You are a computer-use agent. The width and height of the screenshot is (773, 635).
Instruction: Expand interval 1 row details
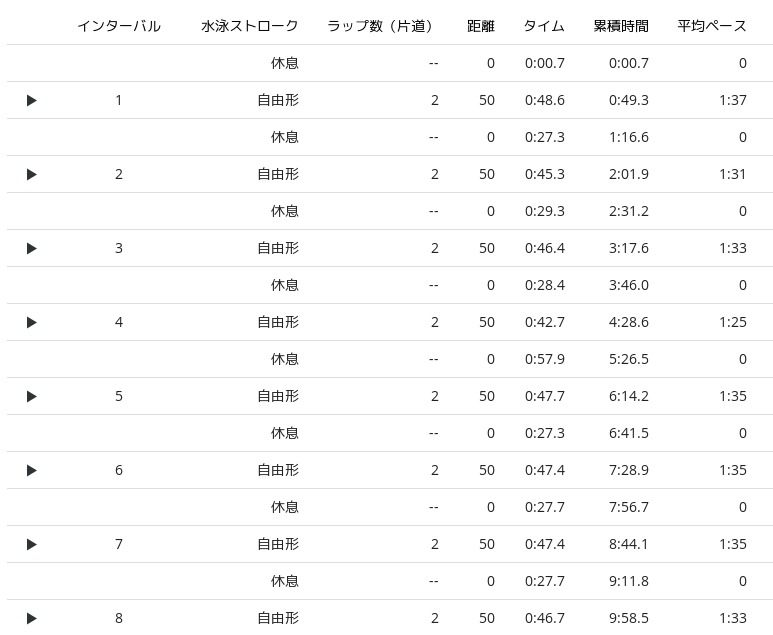(32, 100)
